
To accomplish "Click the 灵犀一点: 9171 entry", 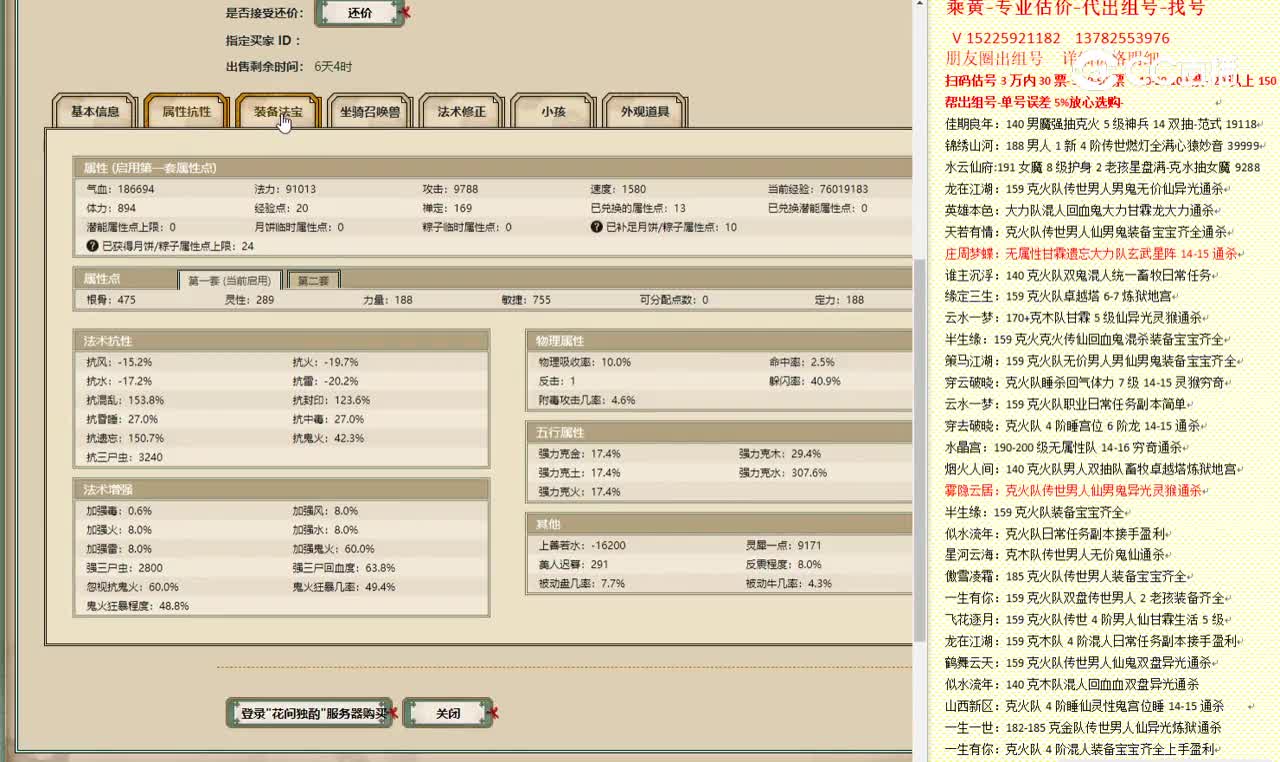I will point(783,546).
